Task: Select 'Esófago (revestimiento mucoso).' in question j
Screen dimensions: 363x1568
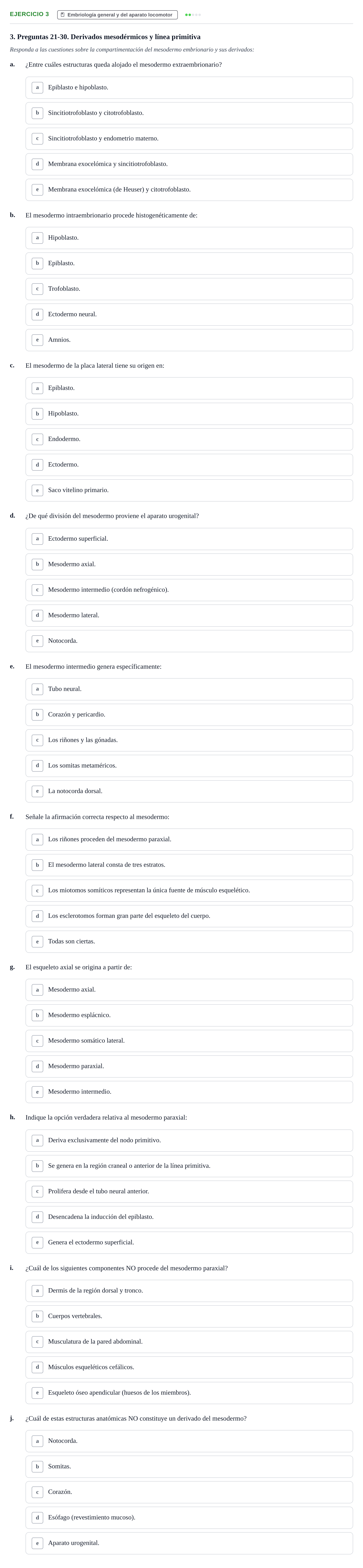Action: click(x=189, y=1518)
